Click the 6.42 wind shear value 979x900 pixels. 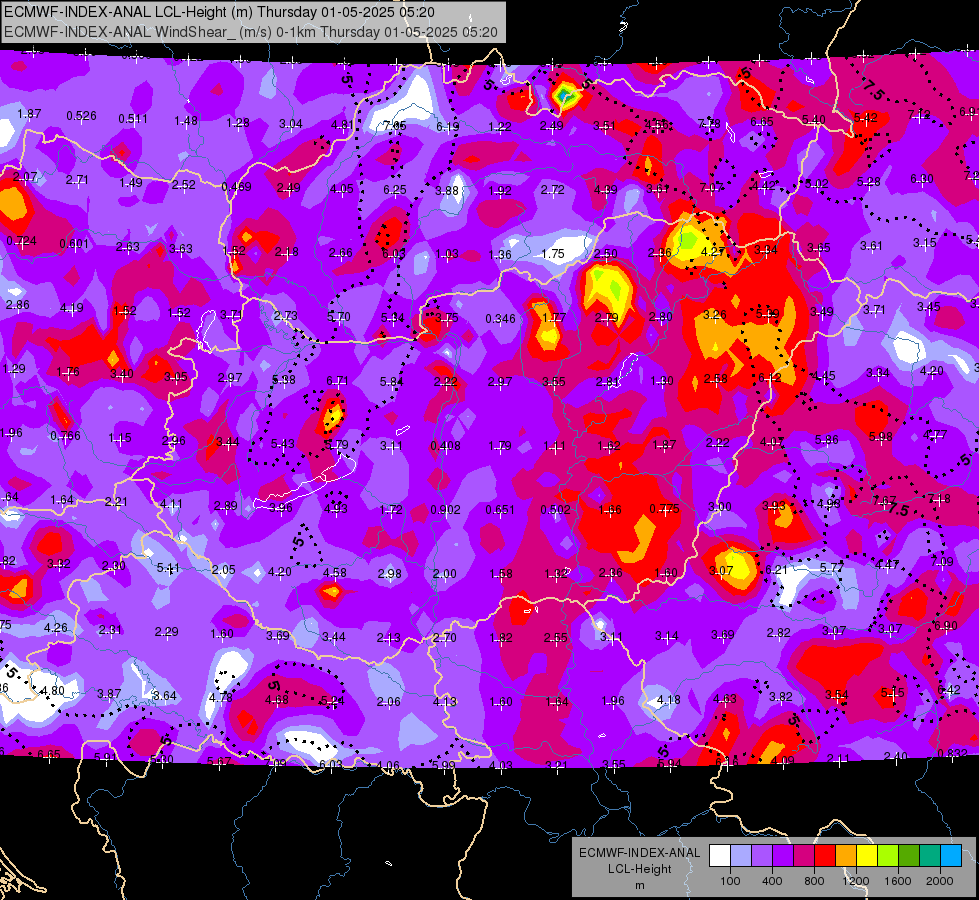(x=949, y=690)
